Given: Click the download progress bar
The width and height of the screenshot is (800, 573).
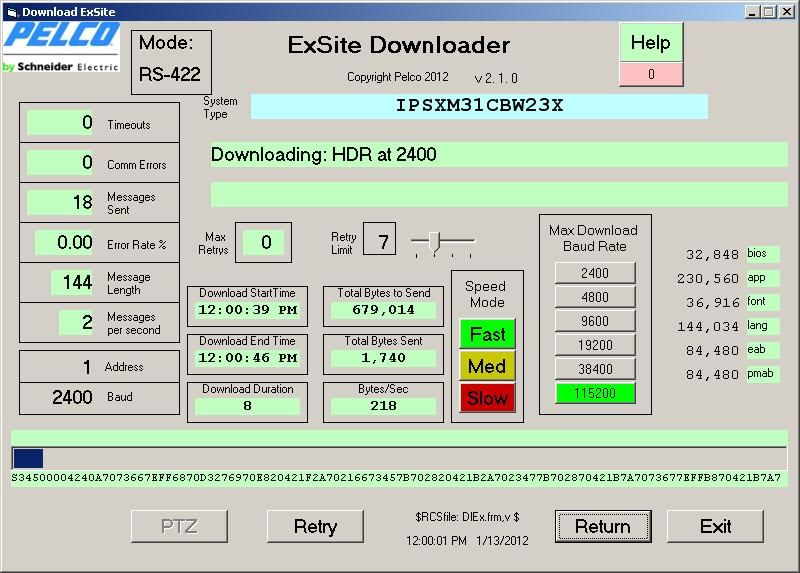Looking at the screenshot, I should (x=399, y=458).
